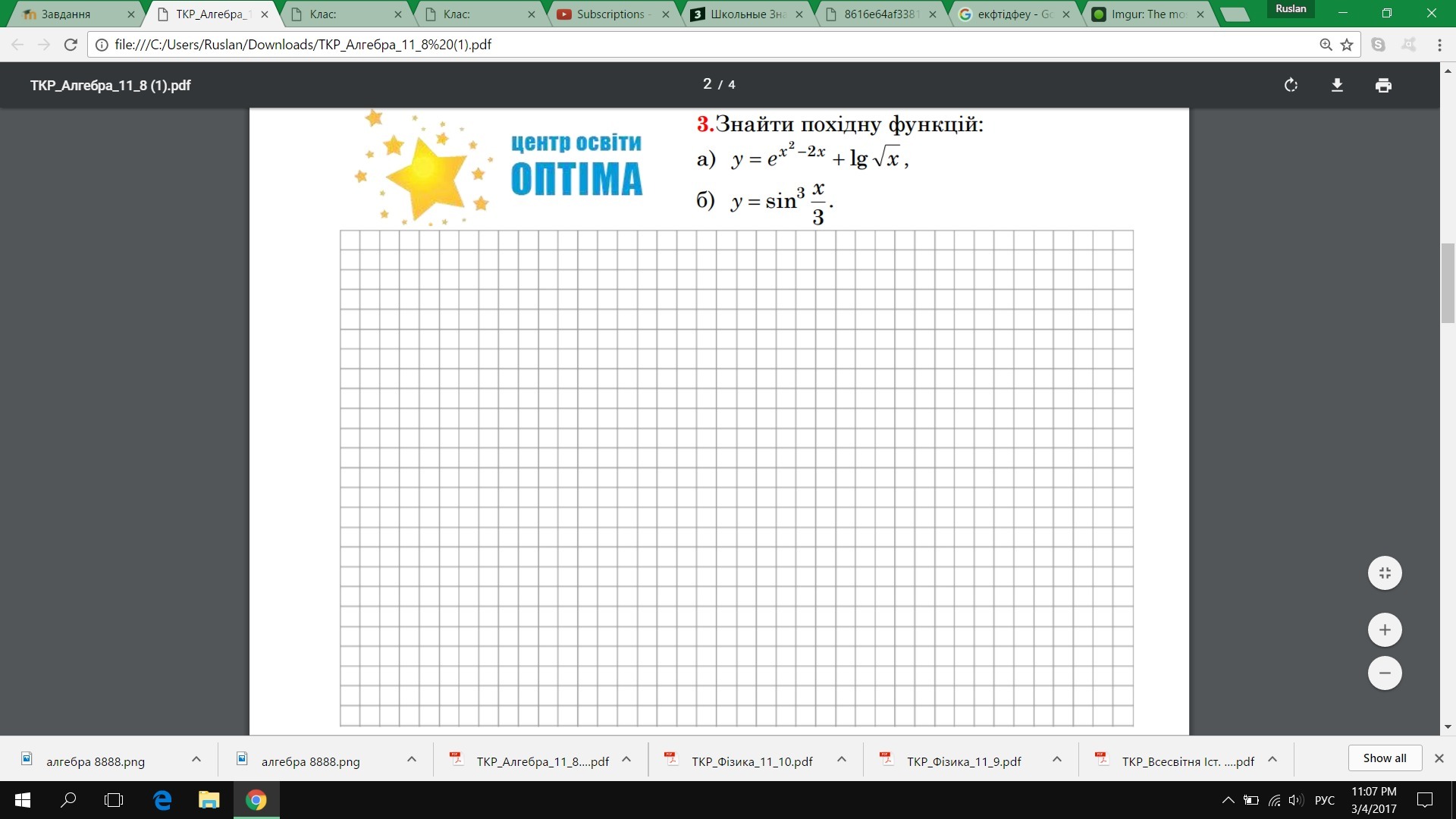Expand options for ТКР_Фізика_11_9.pdf download

coord(1056,759)
